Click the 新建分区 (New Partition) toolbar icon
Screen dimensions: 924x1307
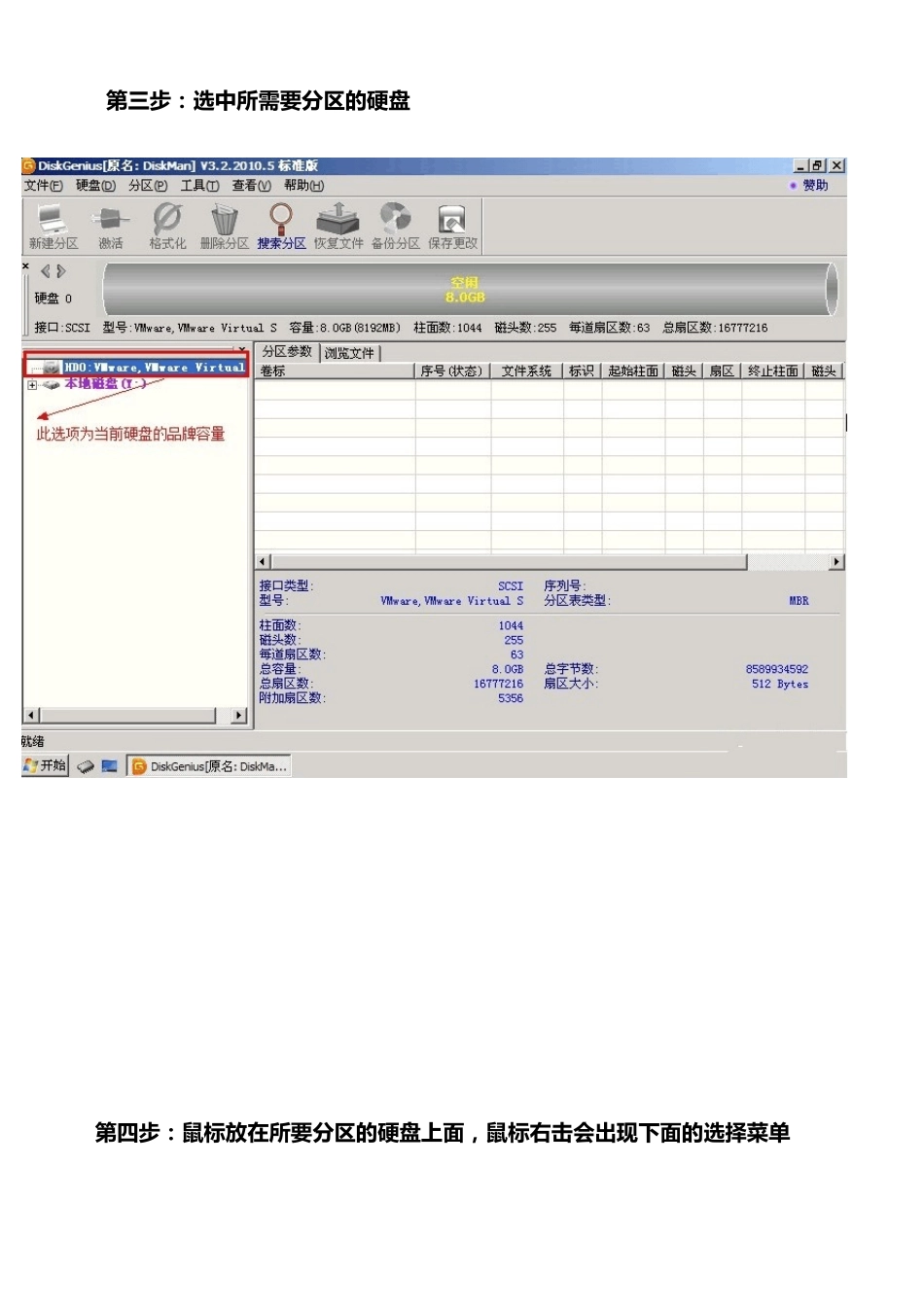[53, 226]
